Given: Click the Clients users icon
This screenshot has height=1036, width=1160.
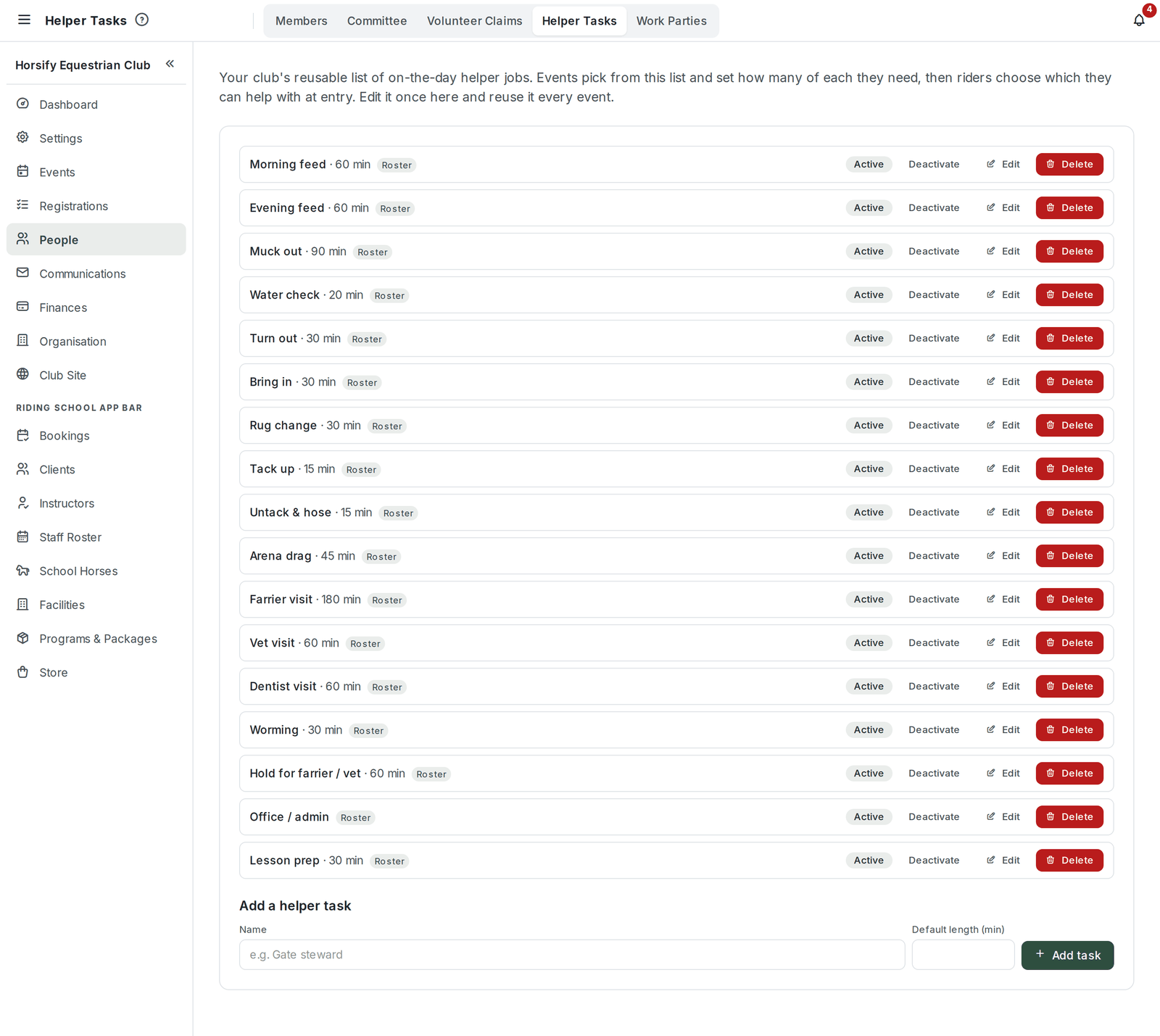Looking at the screenshot, I should click(x=23, y=469).
